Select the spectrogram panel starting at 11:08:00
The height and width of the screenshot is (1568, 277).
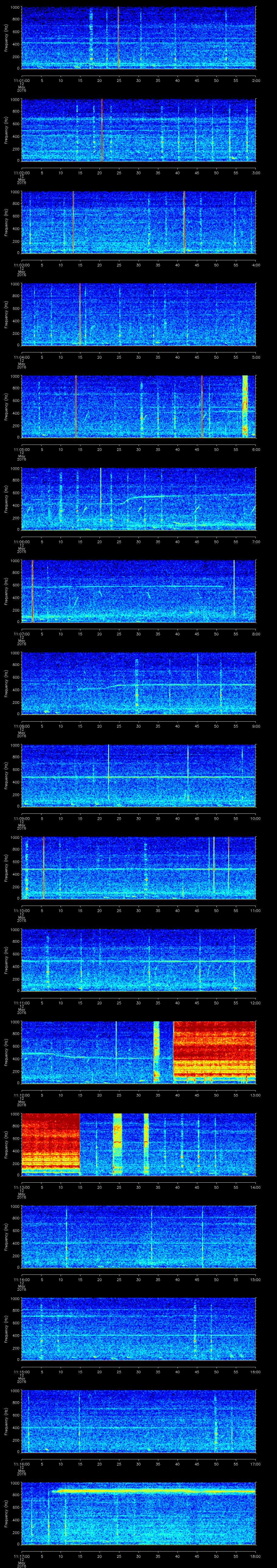pos(138,683)
